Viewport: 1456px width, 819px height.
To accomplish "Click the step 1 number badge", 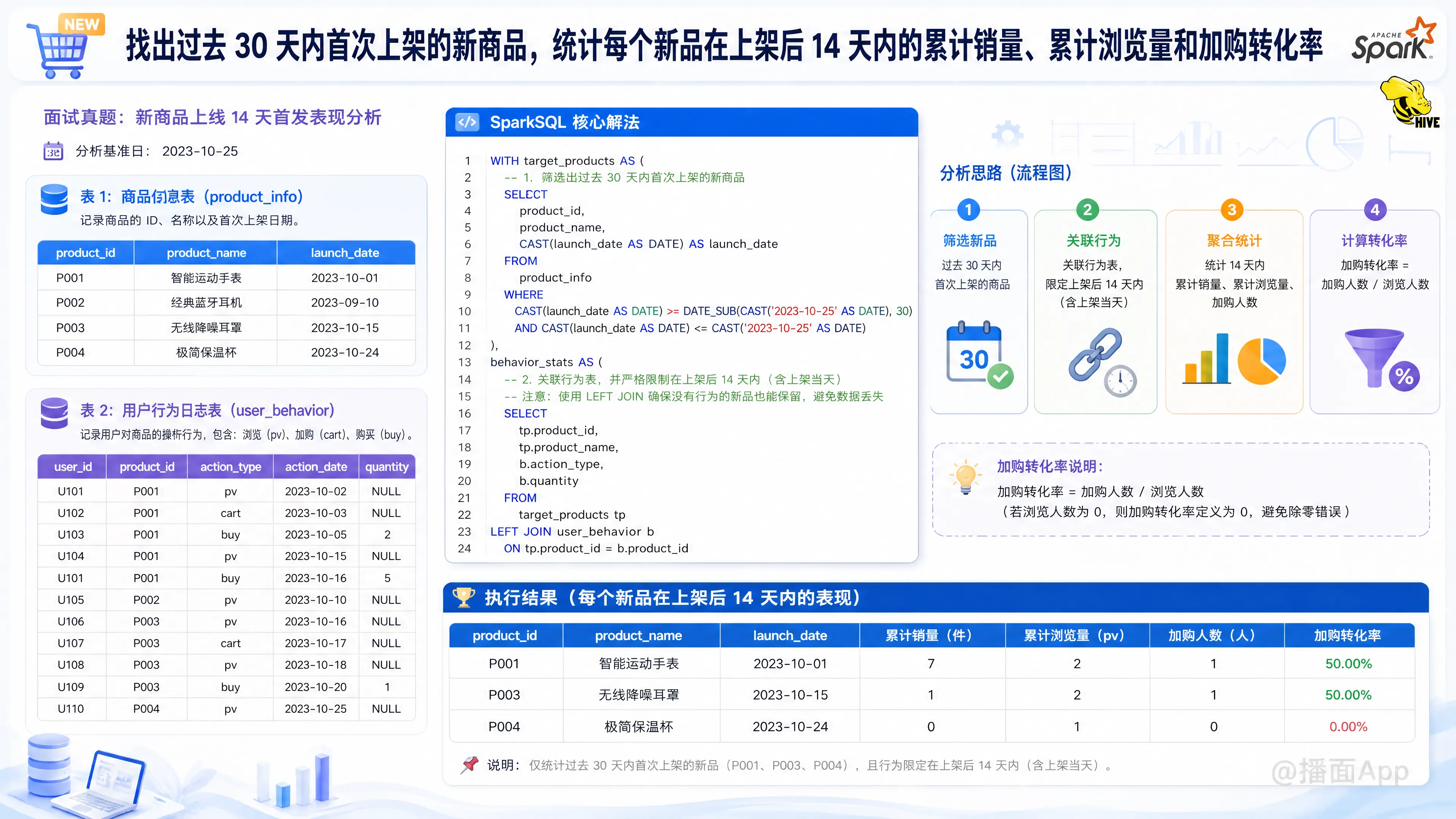I will pyautogui.click(x=968, y=210).
